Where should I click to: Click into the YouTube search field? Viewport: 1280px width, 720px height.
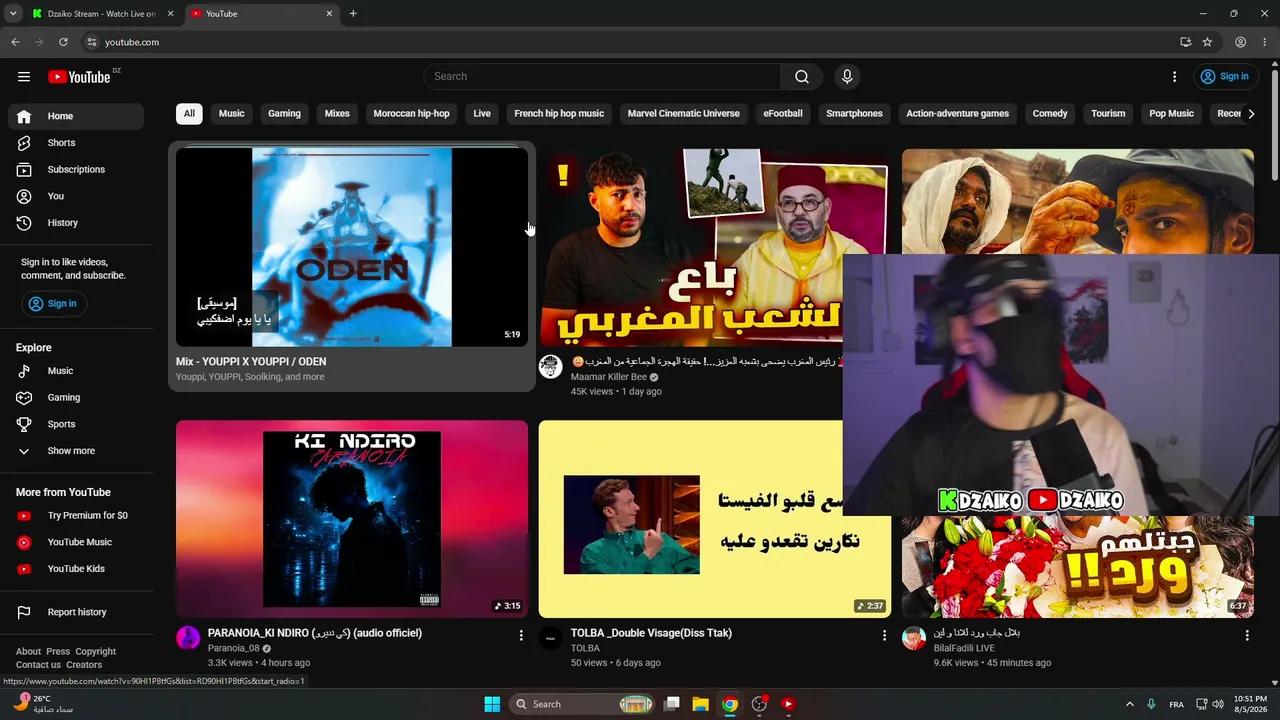(602, 77)
